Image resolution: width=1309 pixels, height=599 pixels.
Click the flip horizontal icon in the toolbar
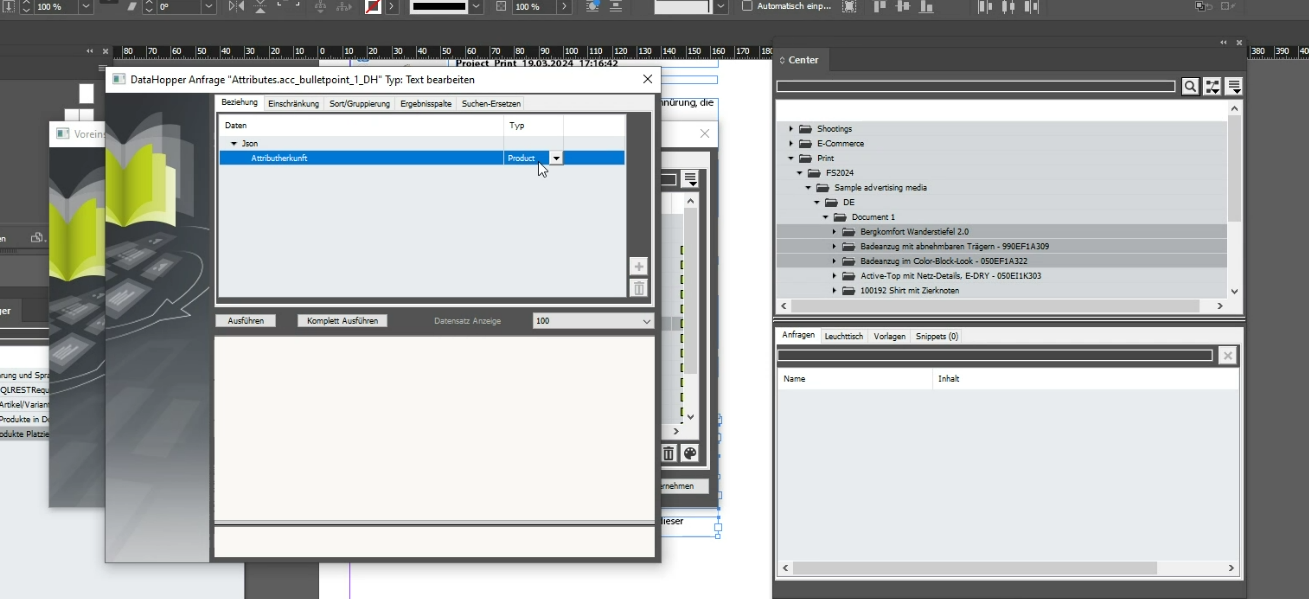237,7
